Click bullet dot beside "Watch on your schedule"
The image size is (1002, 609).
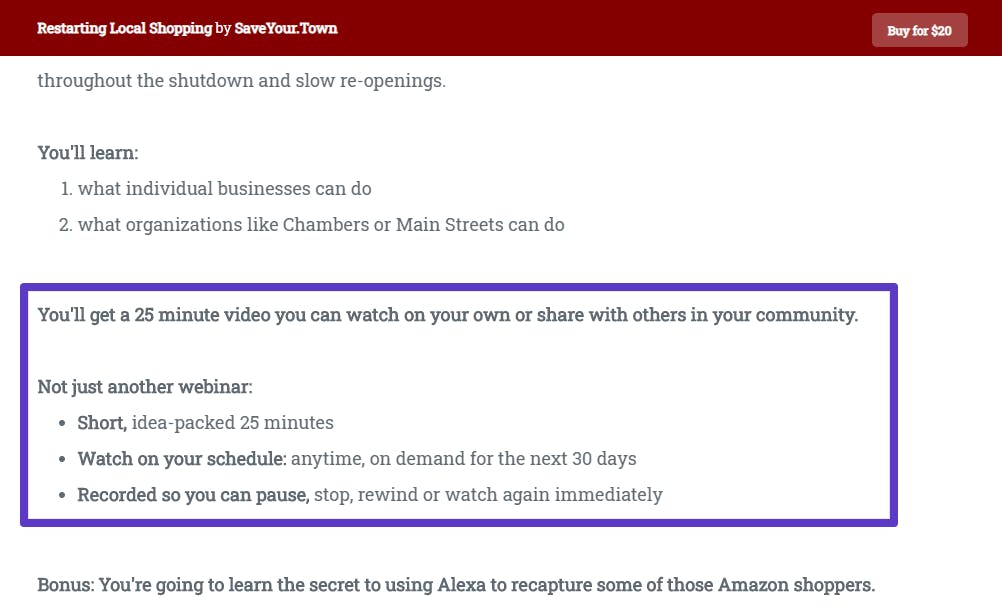click(62, 459)
